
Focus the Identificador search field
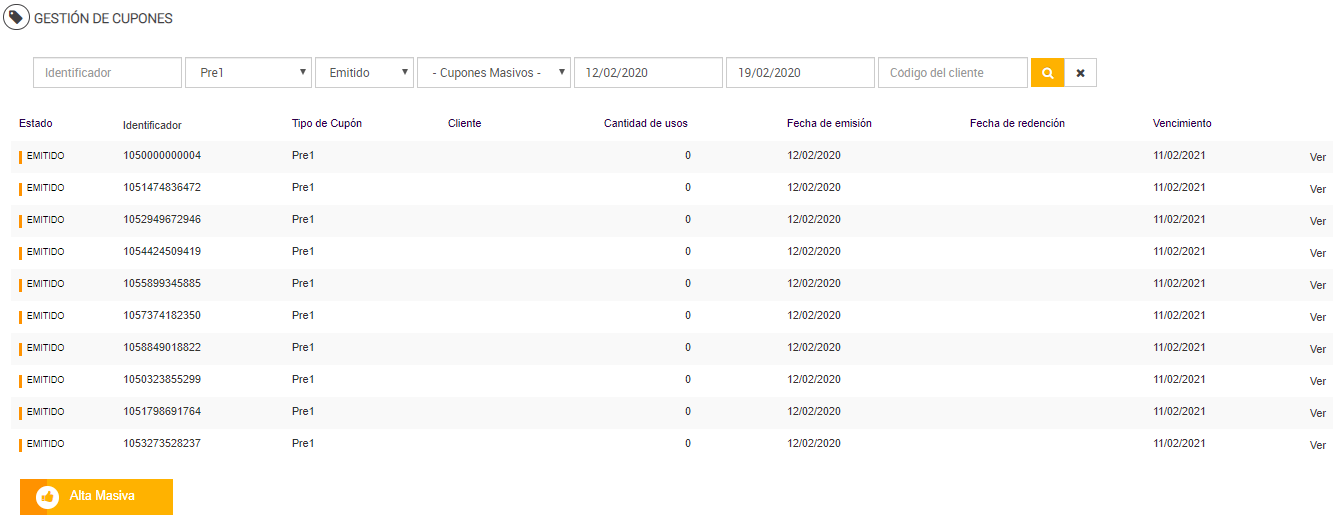107,73
